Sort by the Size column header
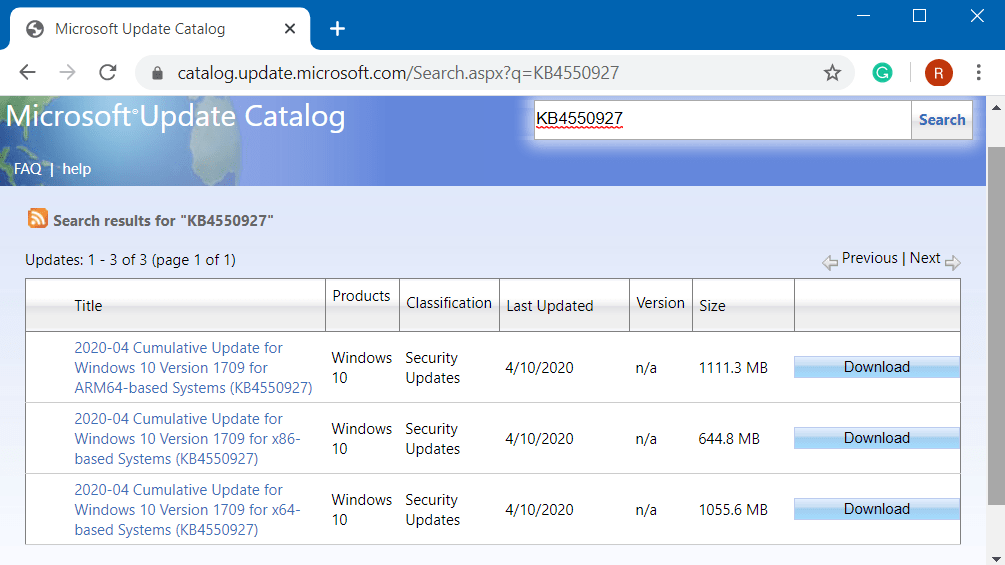 click(712, 306)
